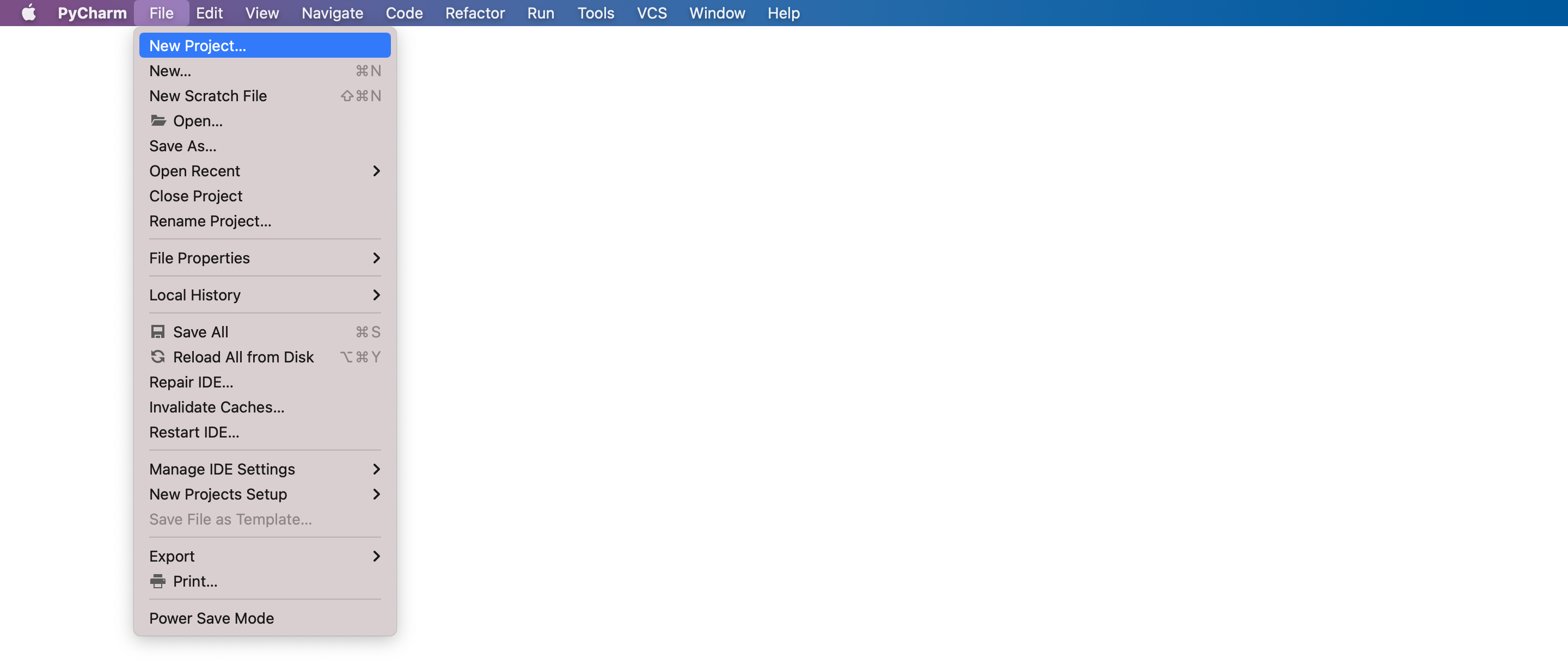Viewport: 1568px width, 665px height.
Task: Open the VCS menu
Action: [652, 13]
